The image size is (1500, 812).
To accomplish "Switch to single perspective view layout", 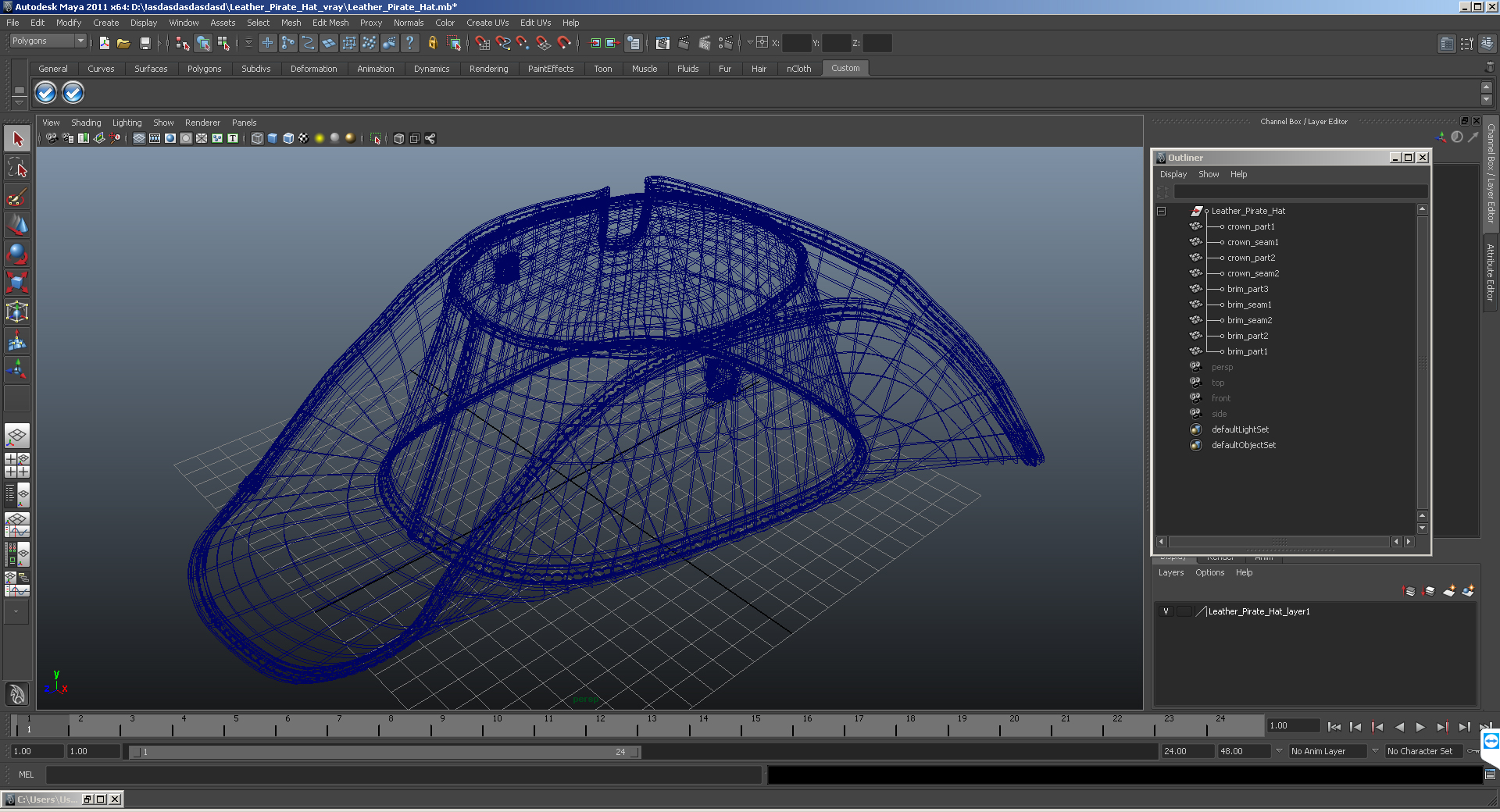I will (17, 436).
